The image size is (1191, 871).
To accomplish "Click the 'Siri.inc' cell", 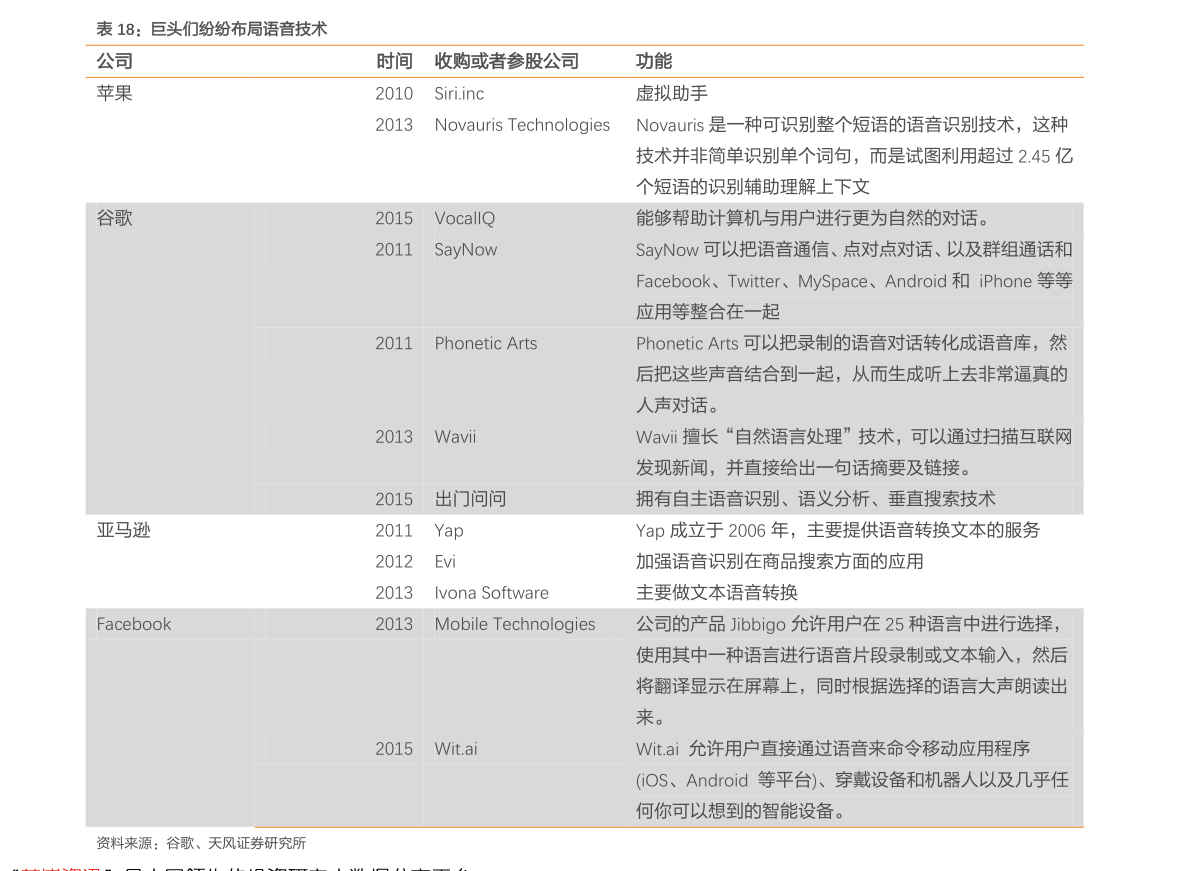I will 459,93.
